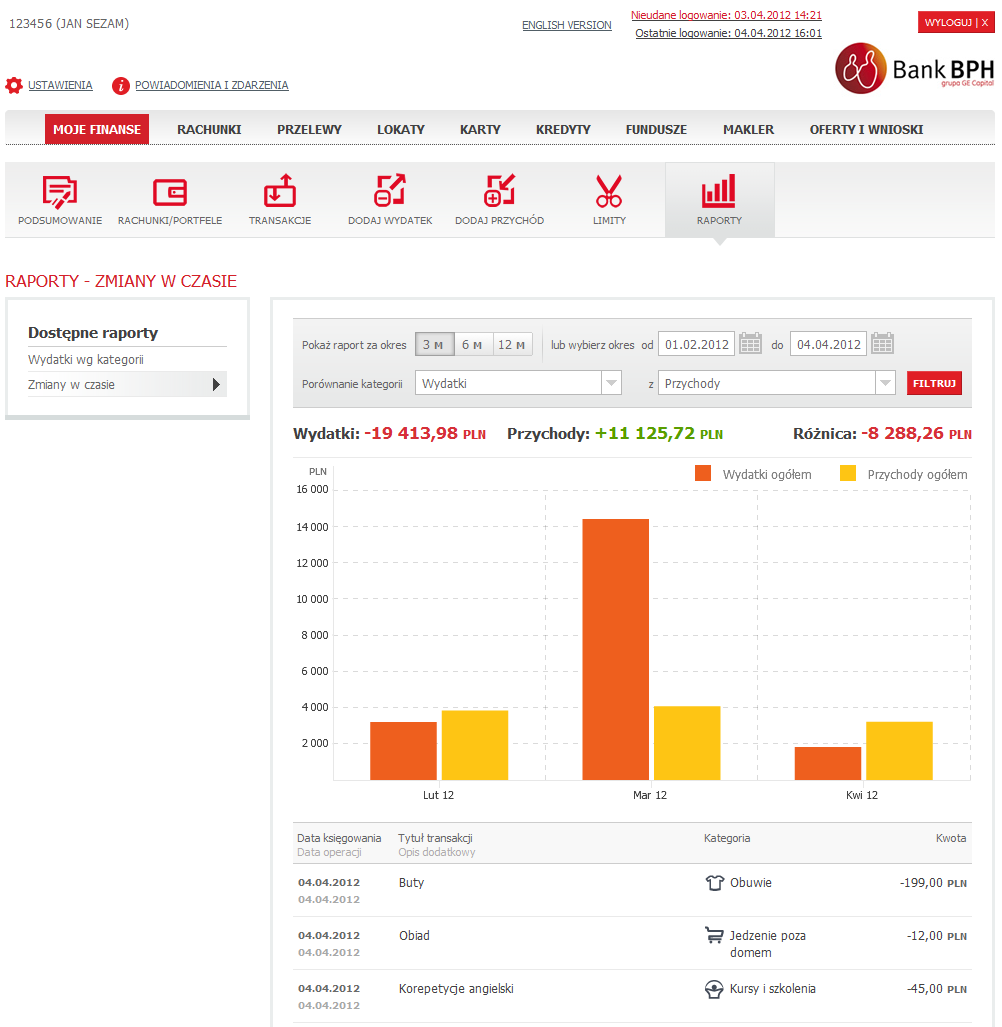Click the orange Lut 12 expenses bar
The height and width of the screenshot is (1027, 1002).
[403, 751]
